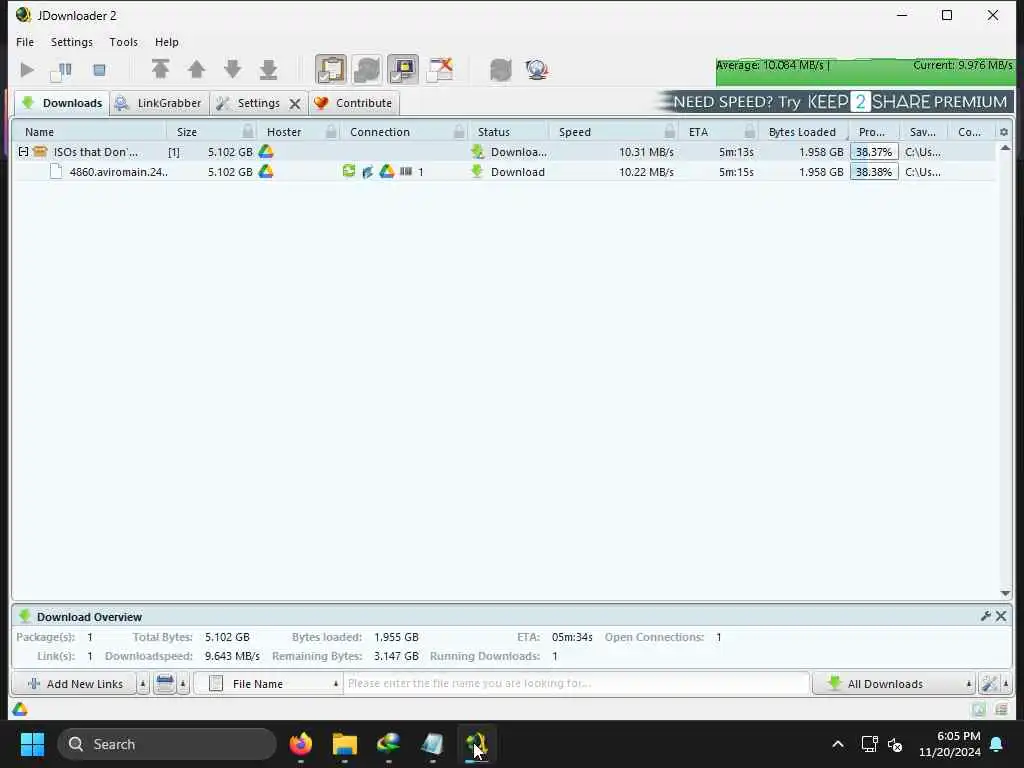1024x768 pixels.
Task: Click the chunk connections icon next to 1
Action: click(x=406, y=171)
